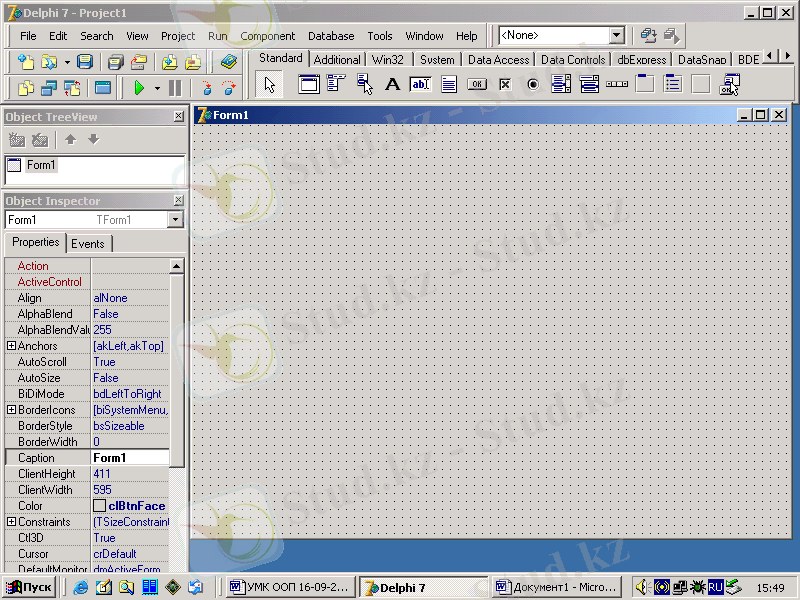
Task: Select the Label component in palette
Action: coord(393,85)
